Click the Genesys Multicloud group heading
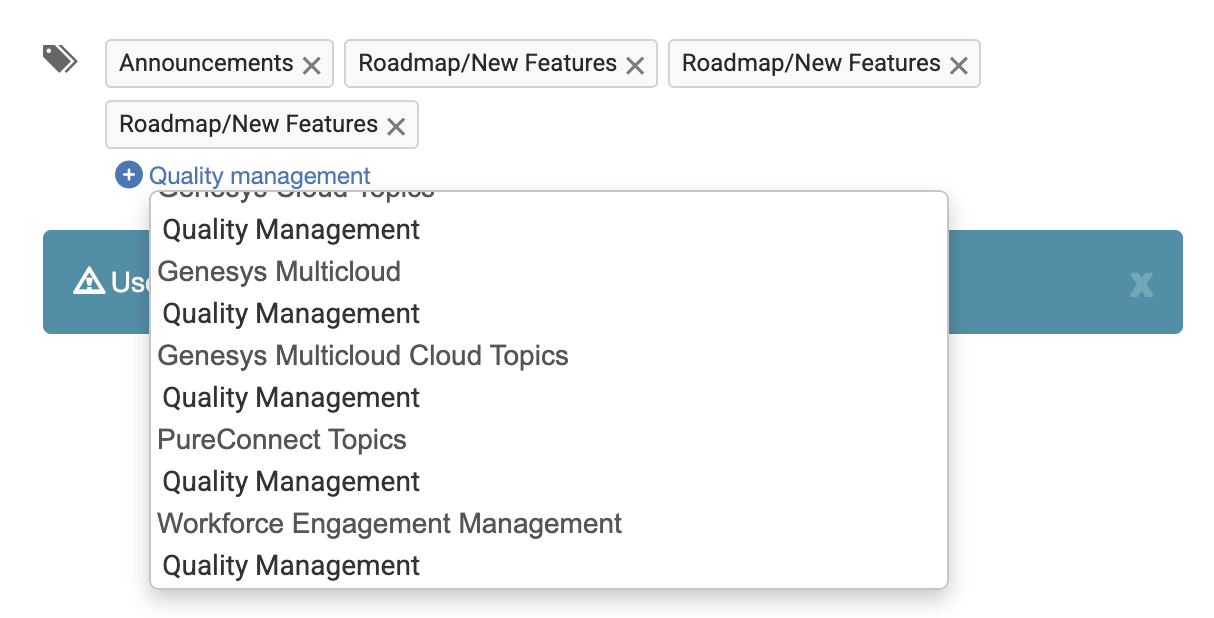This screenshot has height=618, width=1214. (279, 272)
